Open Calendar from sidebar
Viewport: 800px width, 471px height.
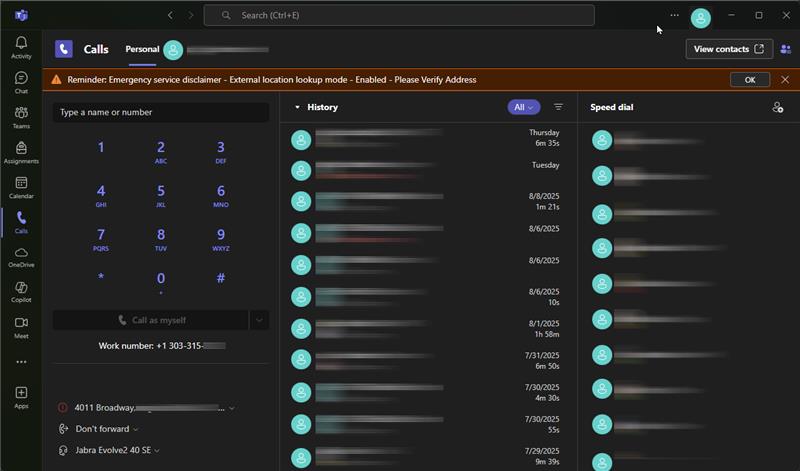click(21, 187)
